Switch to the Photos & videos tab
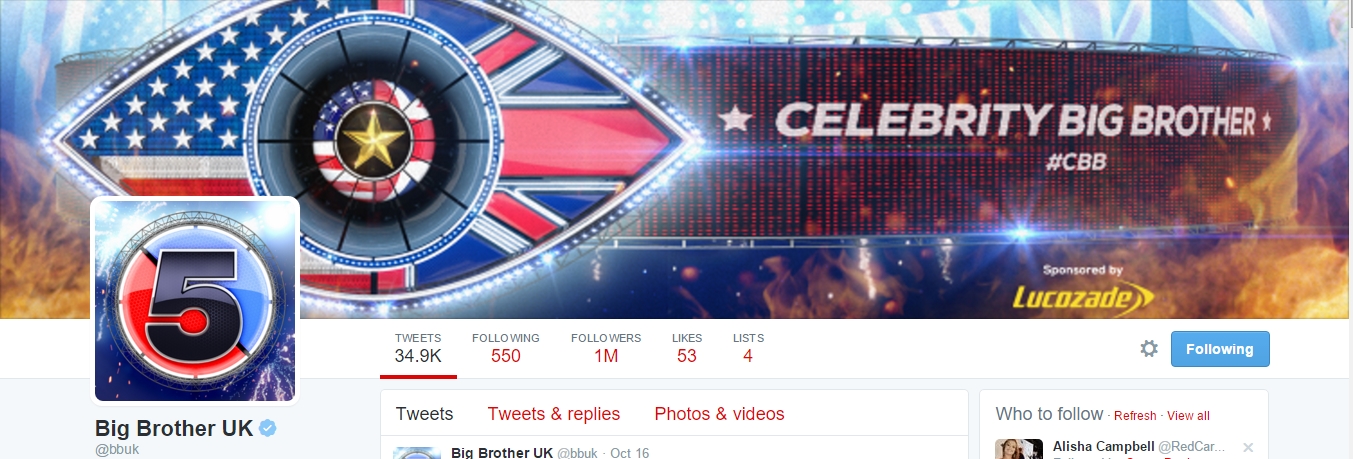 pos(720,414)
